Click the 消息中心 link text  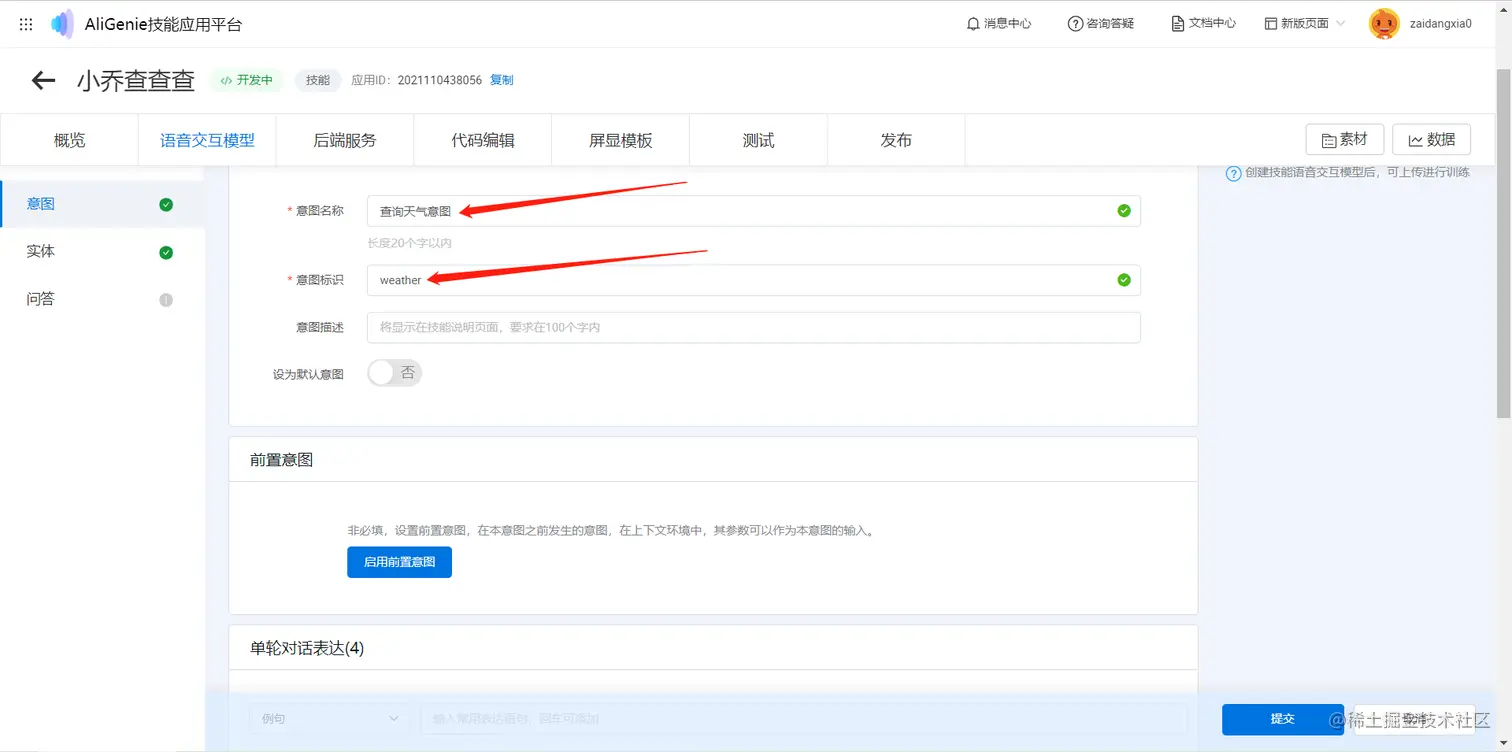click(1007, 24)
